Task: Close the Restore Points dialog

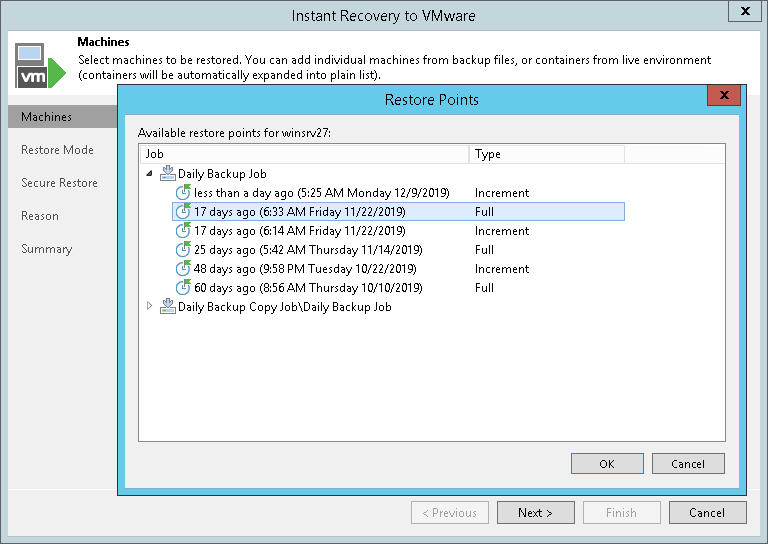Action: point(722,98)
